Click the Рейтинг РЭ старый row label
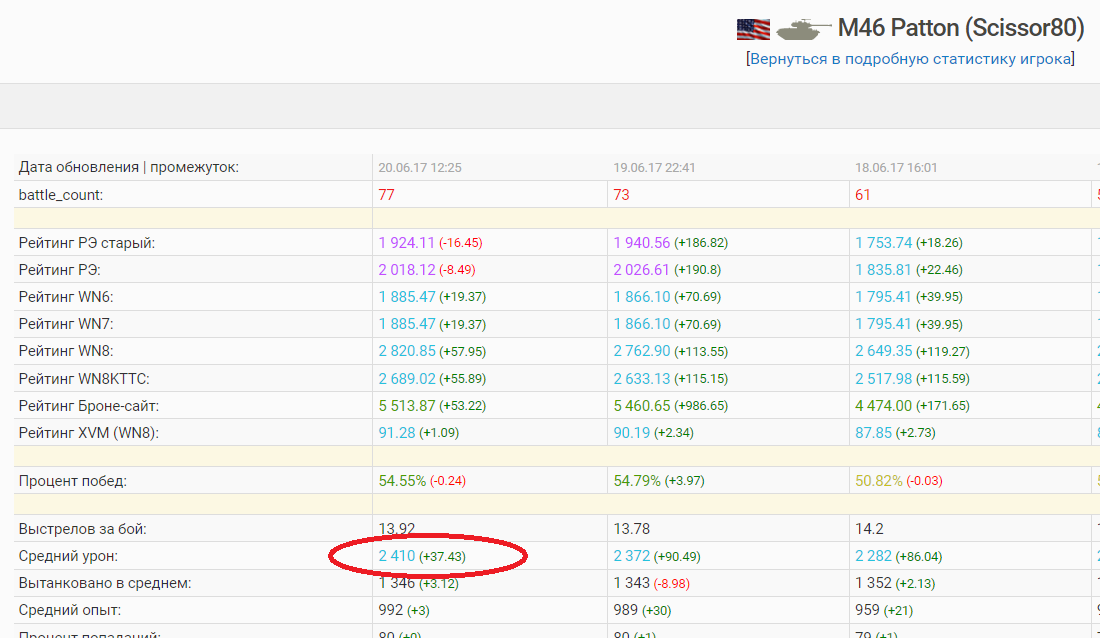The height and width of the screenshot is (638, 1100). pyautogui.click(x=87, y=243)
